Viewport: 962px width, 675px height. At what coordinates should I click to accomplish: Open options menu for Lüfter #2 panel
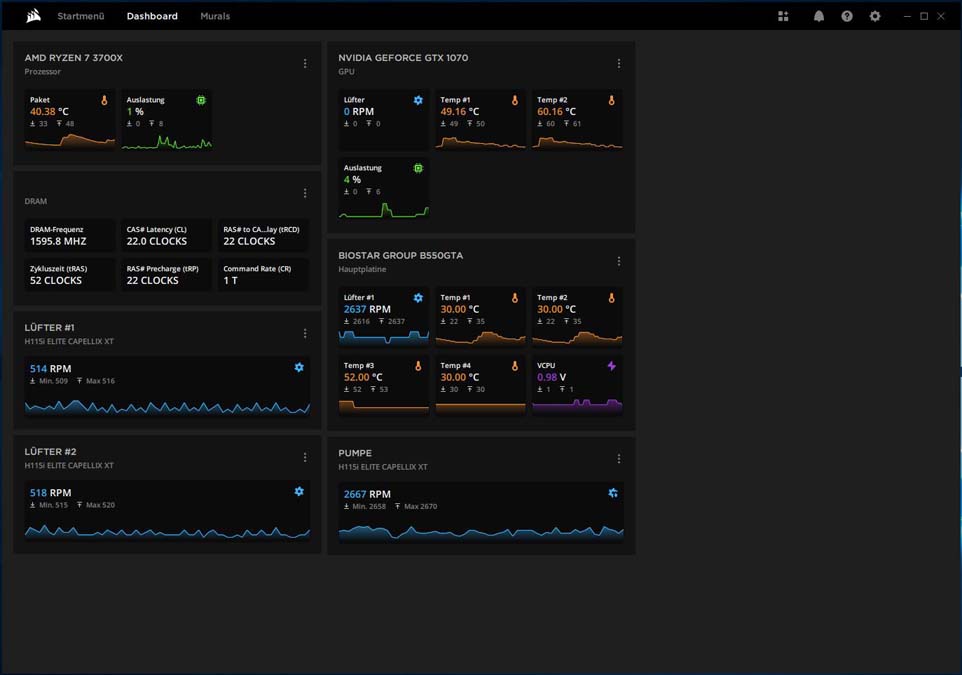point(305,458)
